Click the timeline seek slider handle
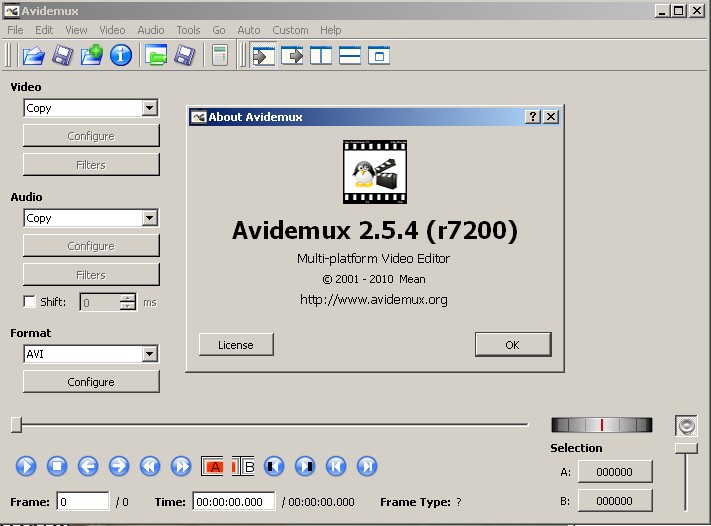This screenshot has height=526, width=711. 16,425
